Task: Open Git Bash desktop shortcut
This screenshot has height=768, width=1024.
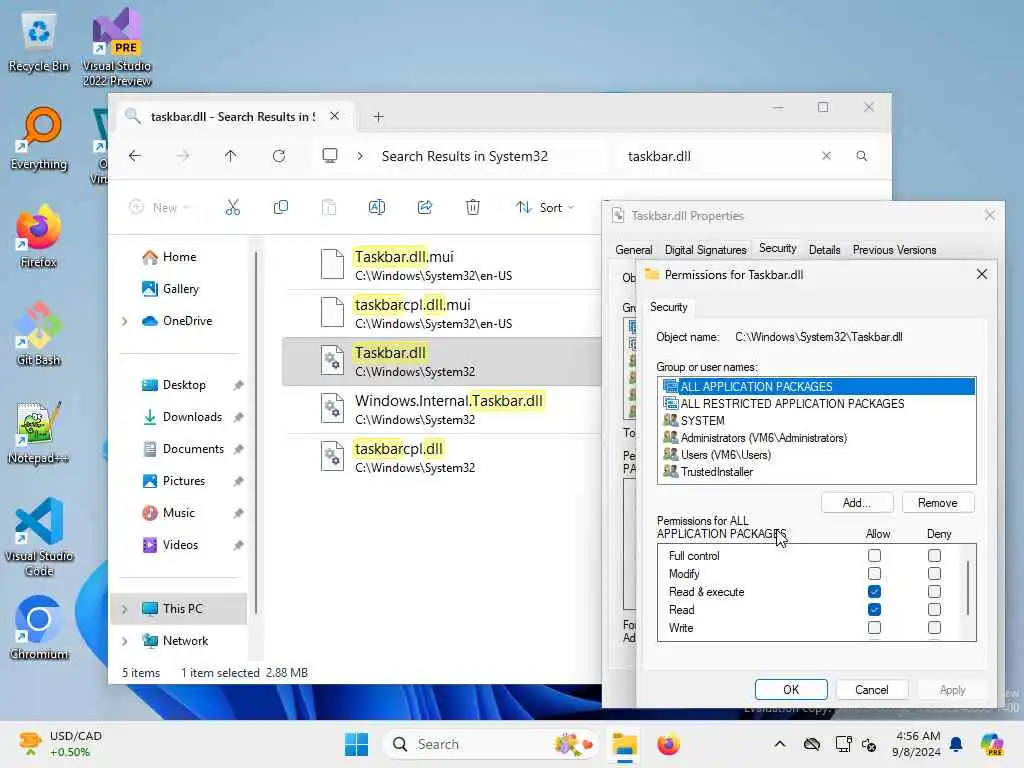Action: 39,334
